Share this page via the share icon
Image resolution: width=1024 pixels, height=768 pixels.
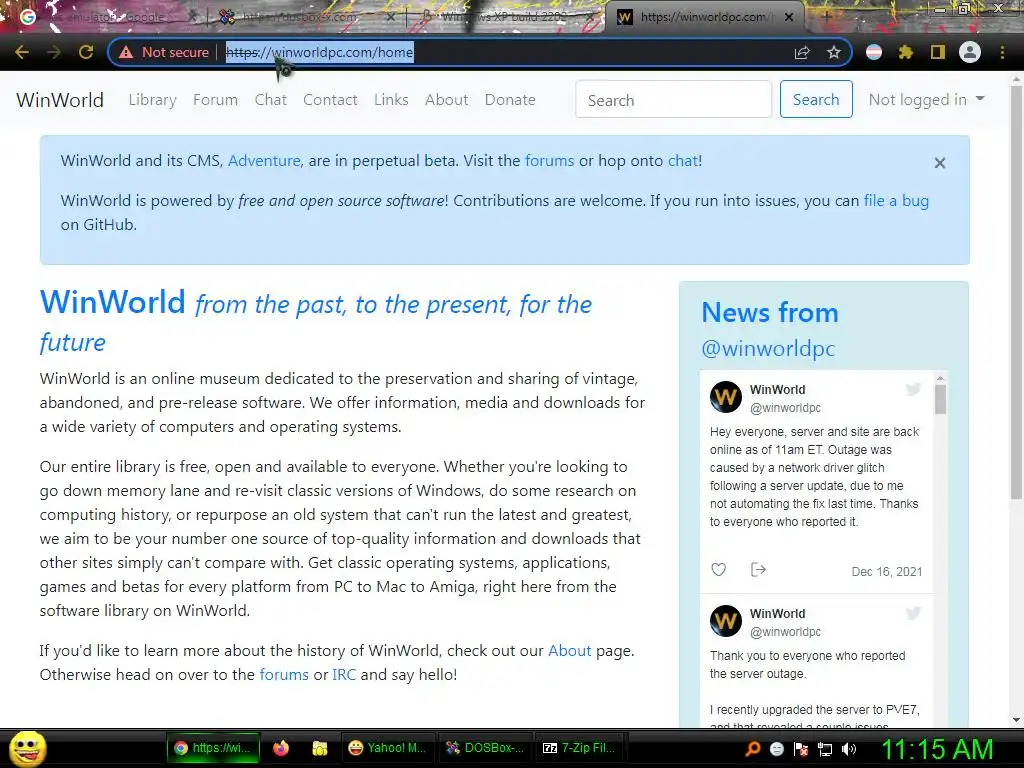click(x=802, y=52)
